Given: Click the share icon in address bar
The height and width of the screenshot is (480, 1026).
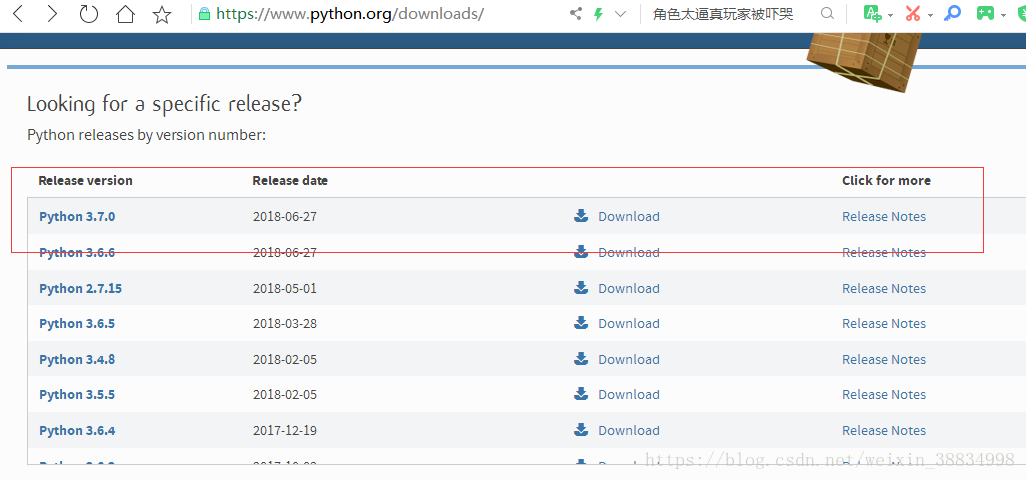Looking at the screenshot, I should click(x=576, y=14).
